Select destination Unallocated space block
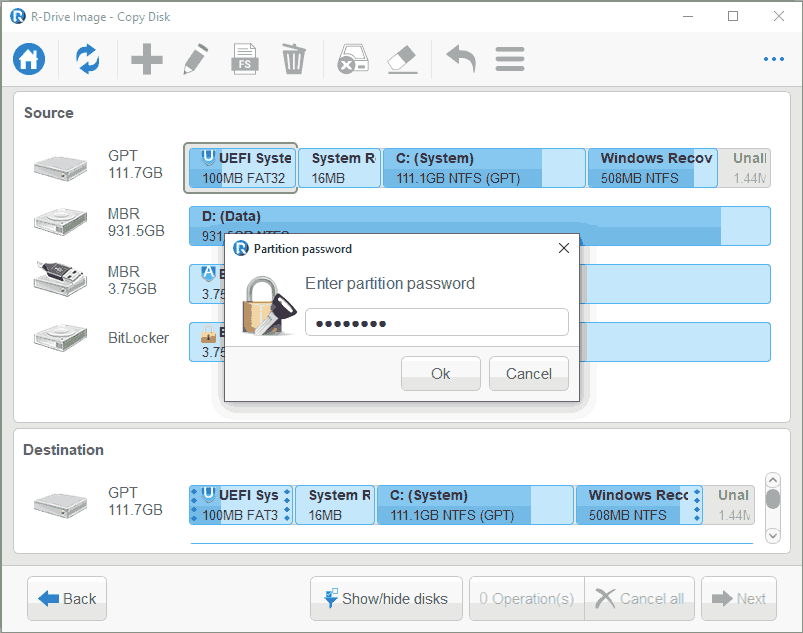 click(728, 505)
